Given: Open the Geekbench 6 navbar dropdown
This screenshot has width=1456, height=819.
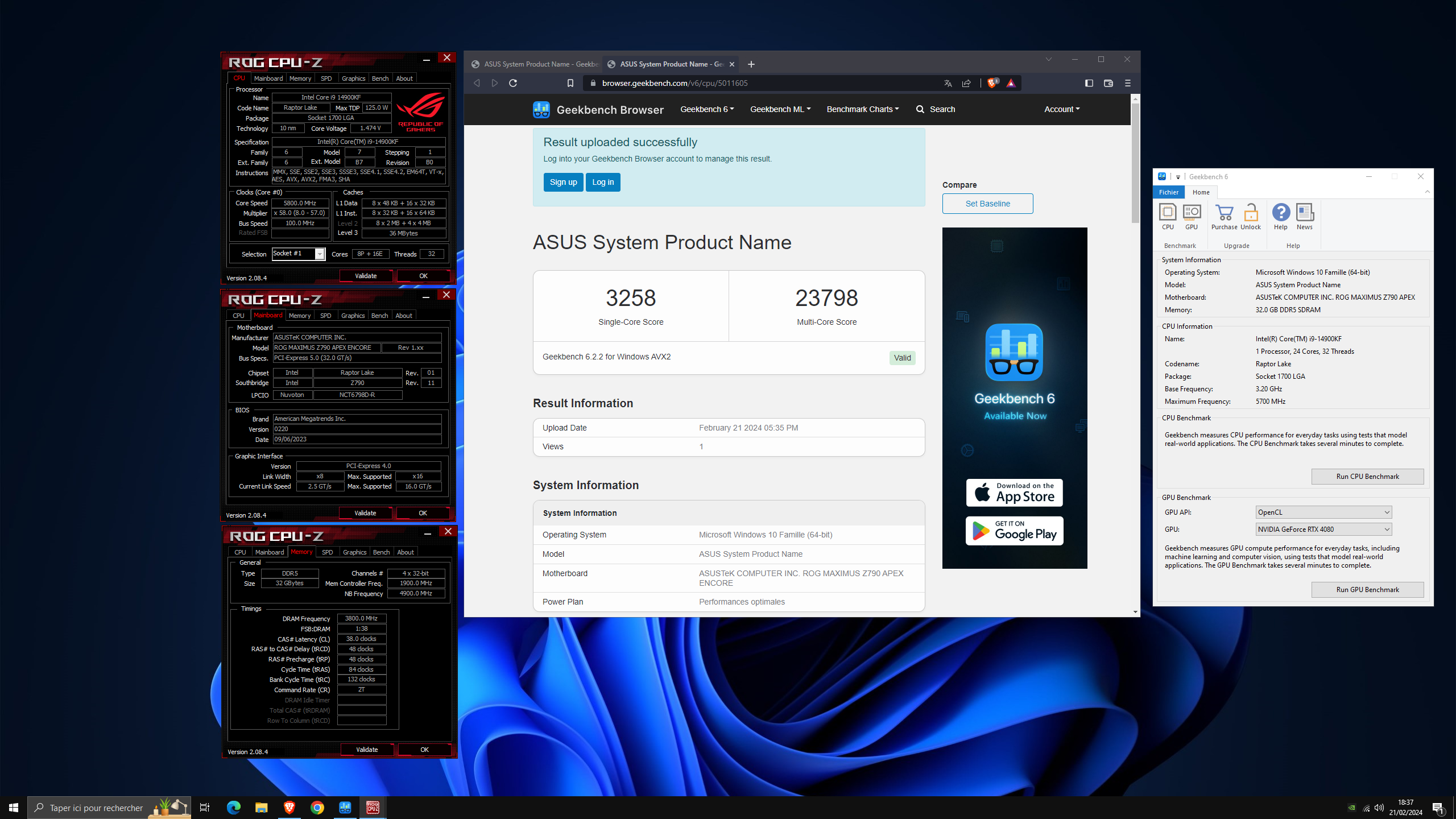Looking at the screenshot, I should point(707,109).
